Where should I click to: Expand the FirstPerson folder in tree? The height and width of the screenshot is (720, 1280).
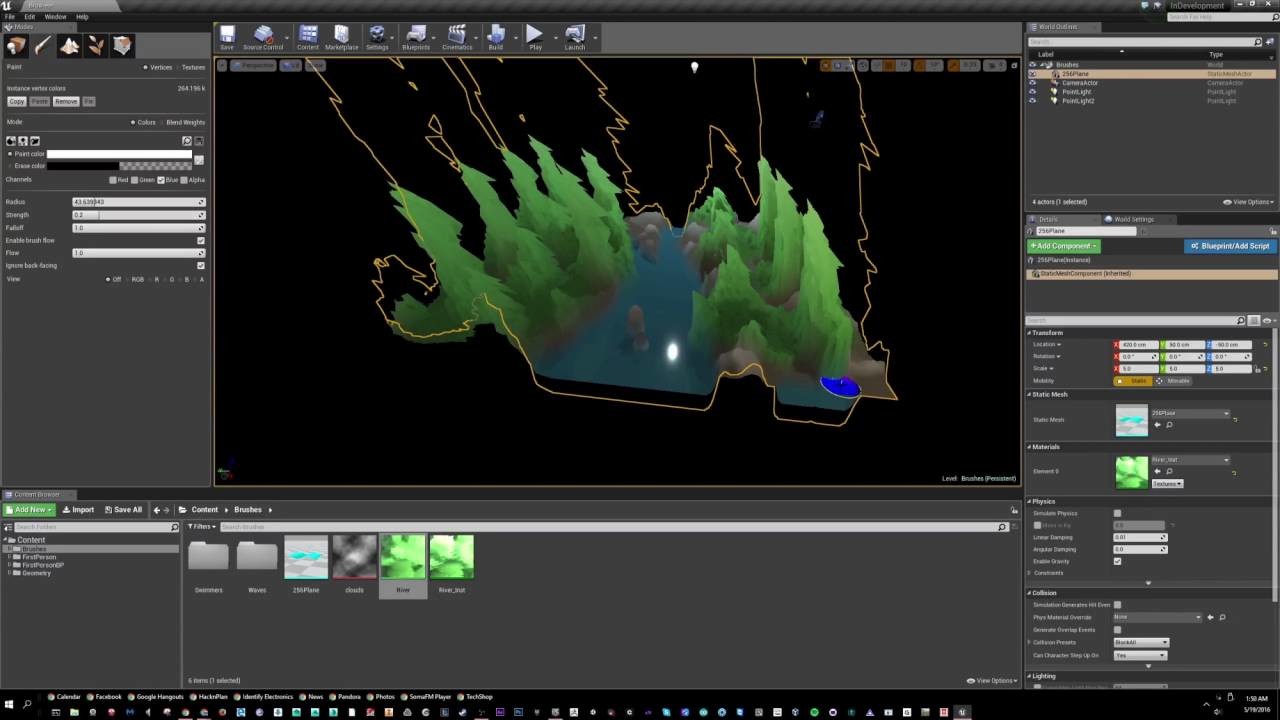10,557
